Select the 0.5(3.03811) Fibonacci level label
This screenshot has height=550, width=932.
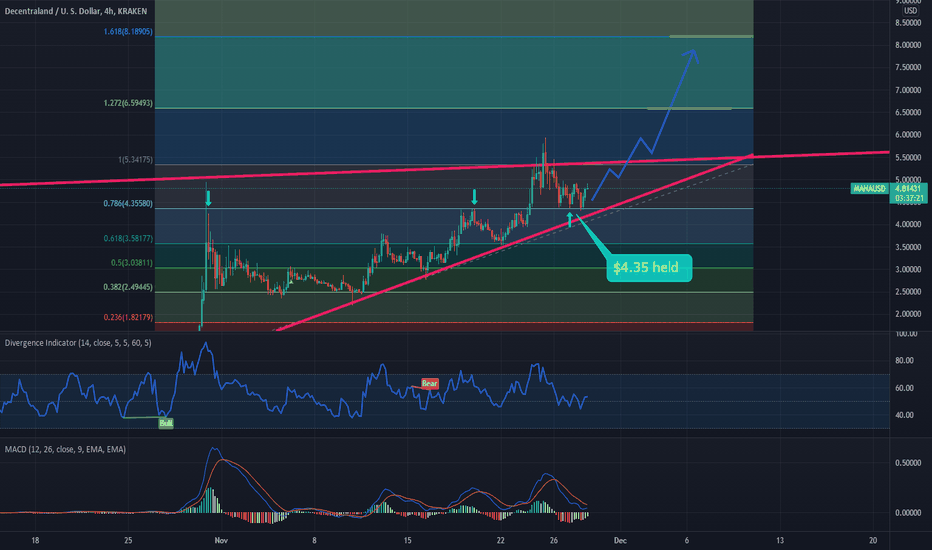132,263
